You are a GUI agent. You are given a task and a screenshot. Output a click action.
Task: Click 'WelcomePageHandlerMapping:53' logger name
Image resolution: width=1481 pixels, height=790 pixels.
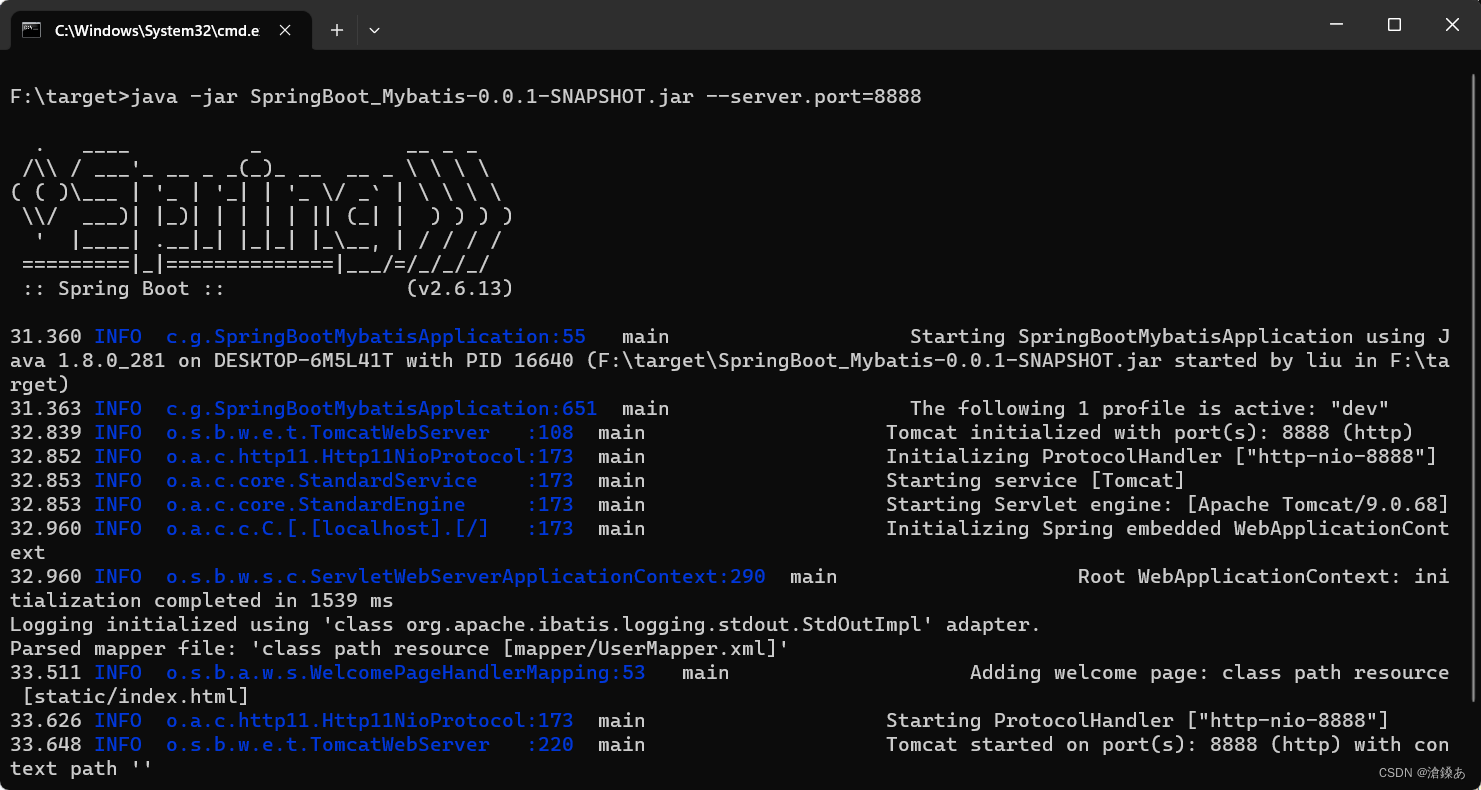(x=406, y=673)
